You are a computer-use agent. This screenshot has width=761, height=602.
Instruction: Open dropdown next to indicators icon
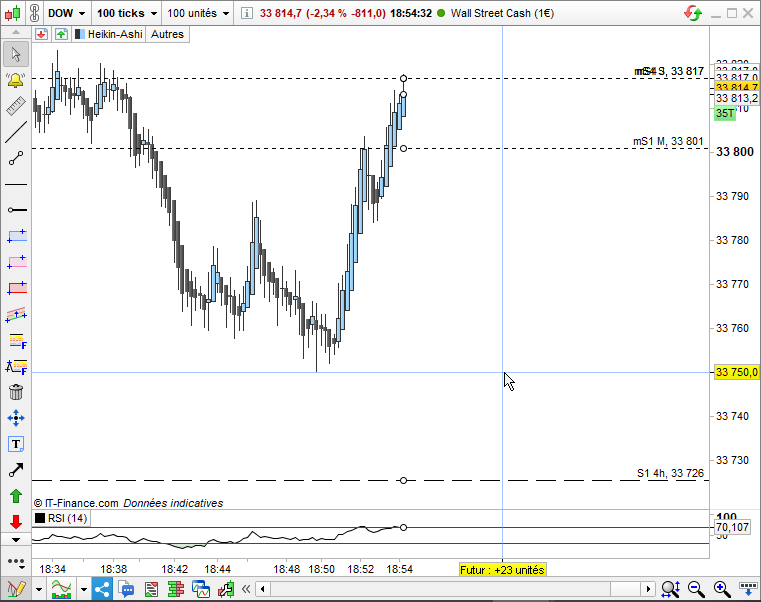coord(83,590)
